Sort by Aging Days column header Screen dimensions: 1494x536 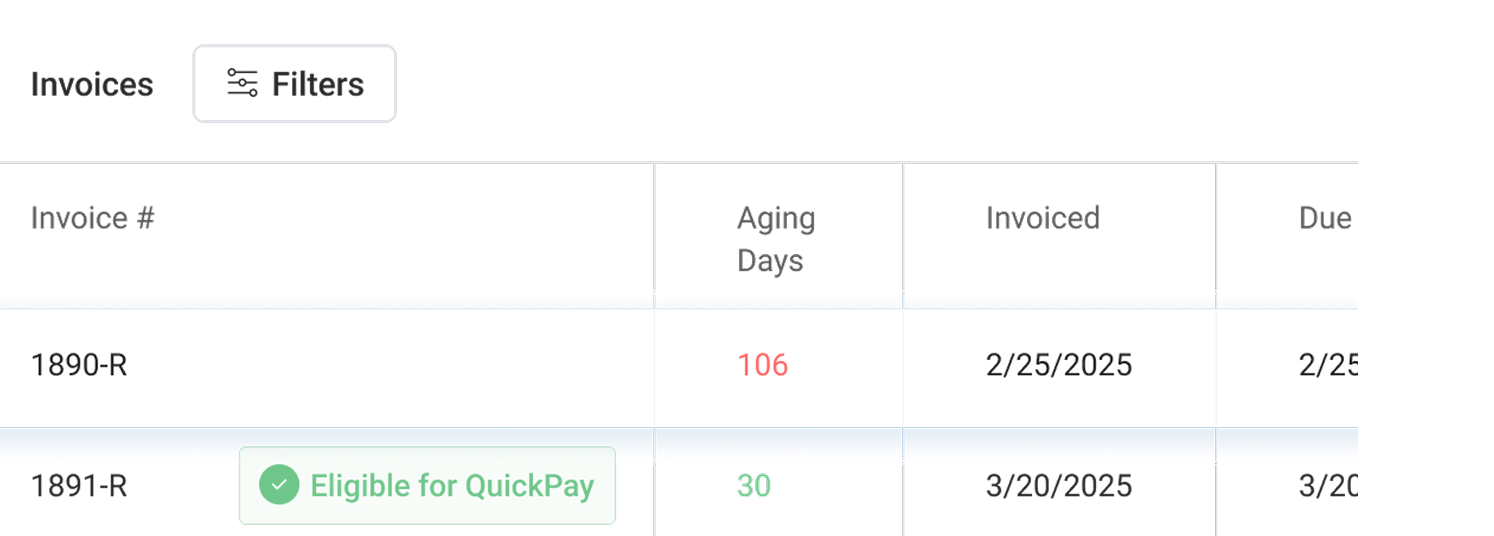pyautogui.click(x=776, y=239)
